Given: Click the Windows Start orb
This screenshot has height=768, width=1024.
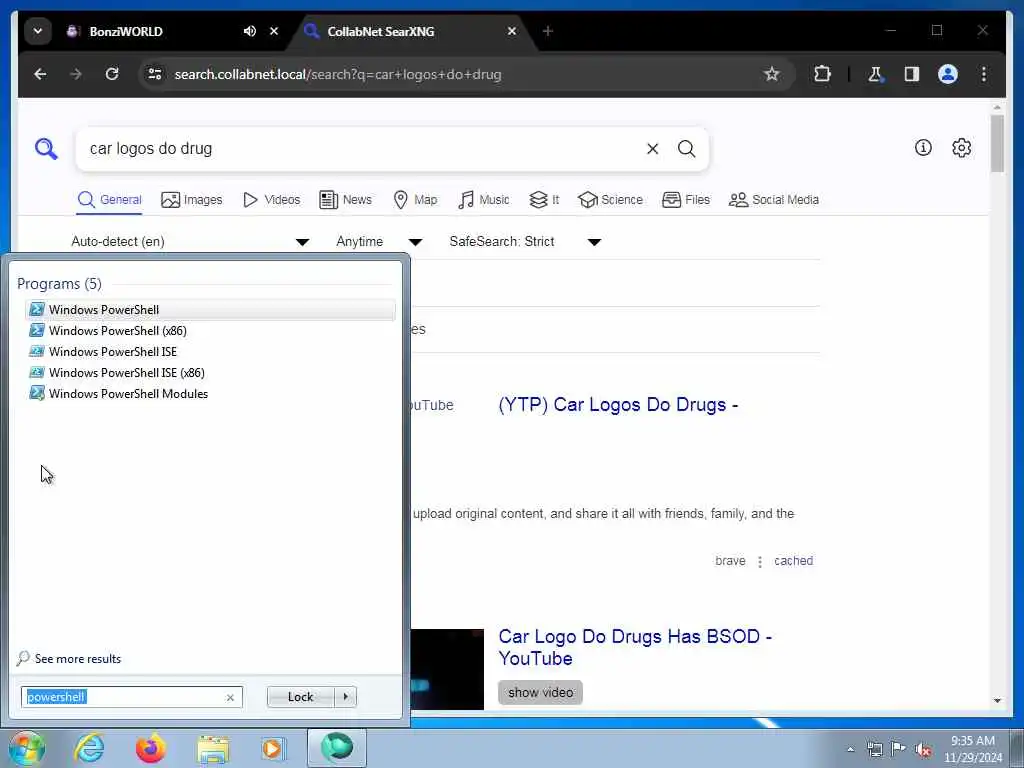Looking at the screenshot, I should click(27, 748).
